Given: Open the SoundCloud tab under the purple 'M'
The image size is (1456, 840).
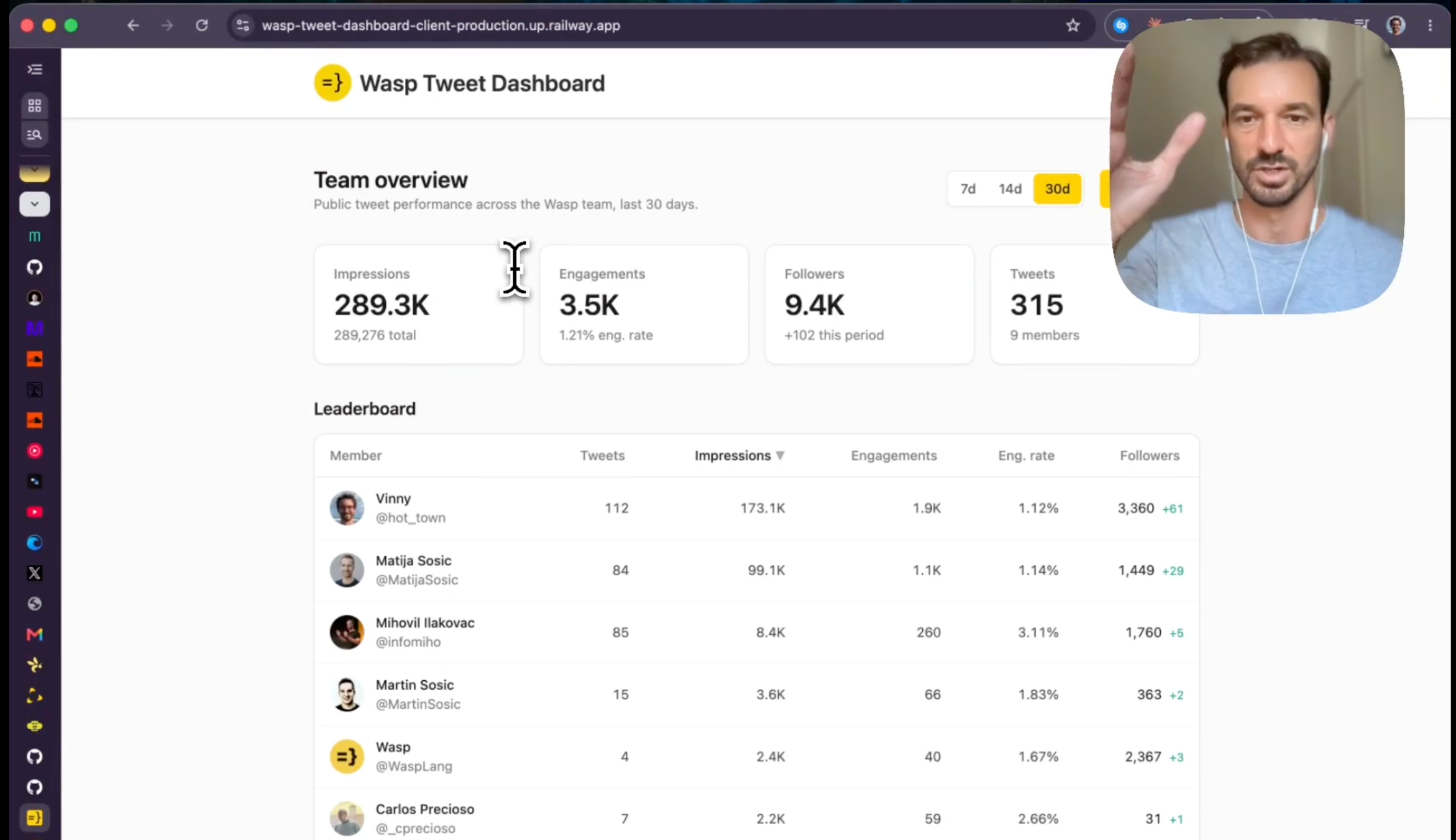Looking at the screenshot, I should click(x=35, y=359).
